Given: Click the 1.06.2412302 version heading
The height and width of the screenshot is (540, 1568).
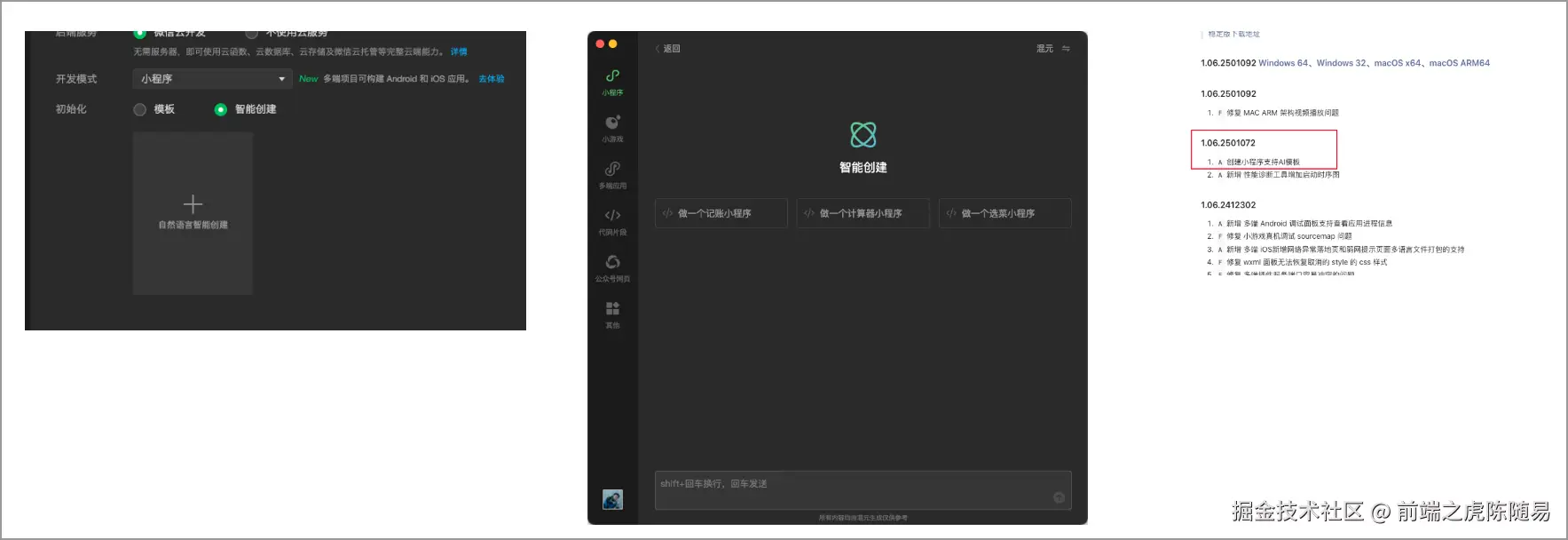Looking at the screenshot, I should tap(1228, 205).
